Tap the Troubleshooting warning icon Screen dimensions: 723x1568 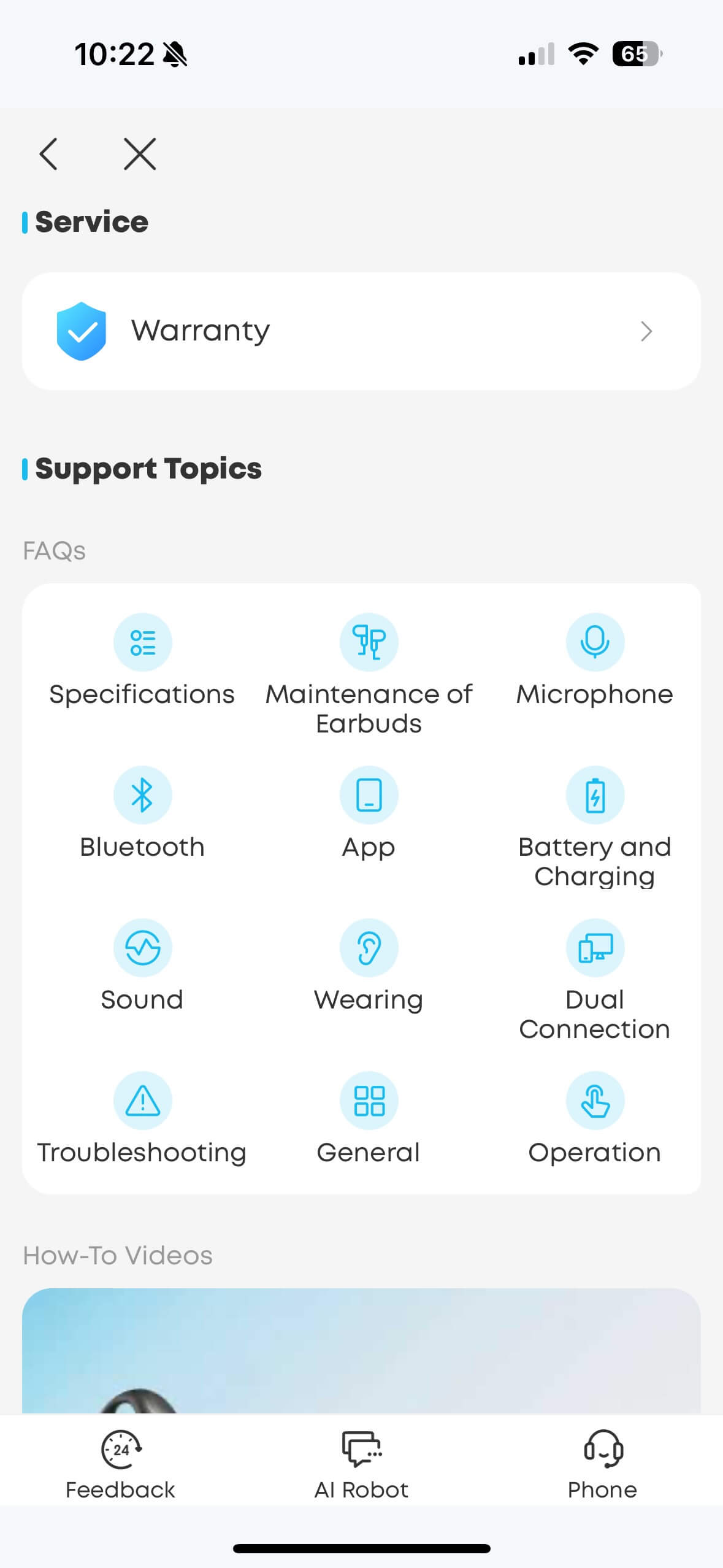pyautogui.click(x=142, y=1101)
